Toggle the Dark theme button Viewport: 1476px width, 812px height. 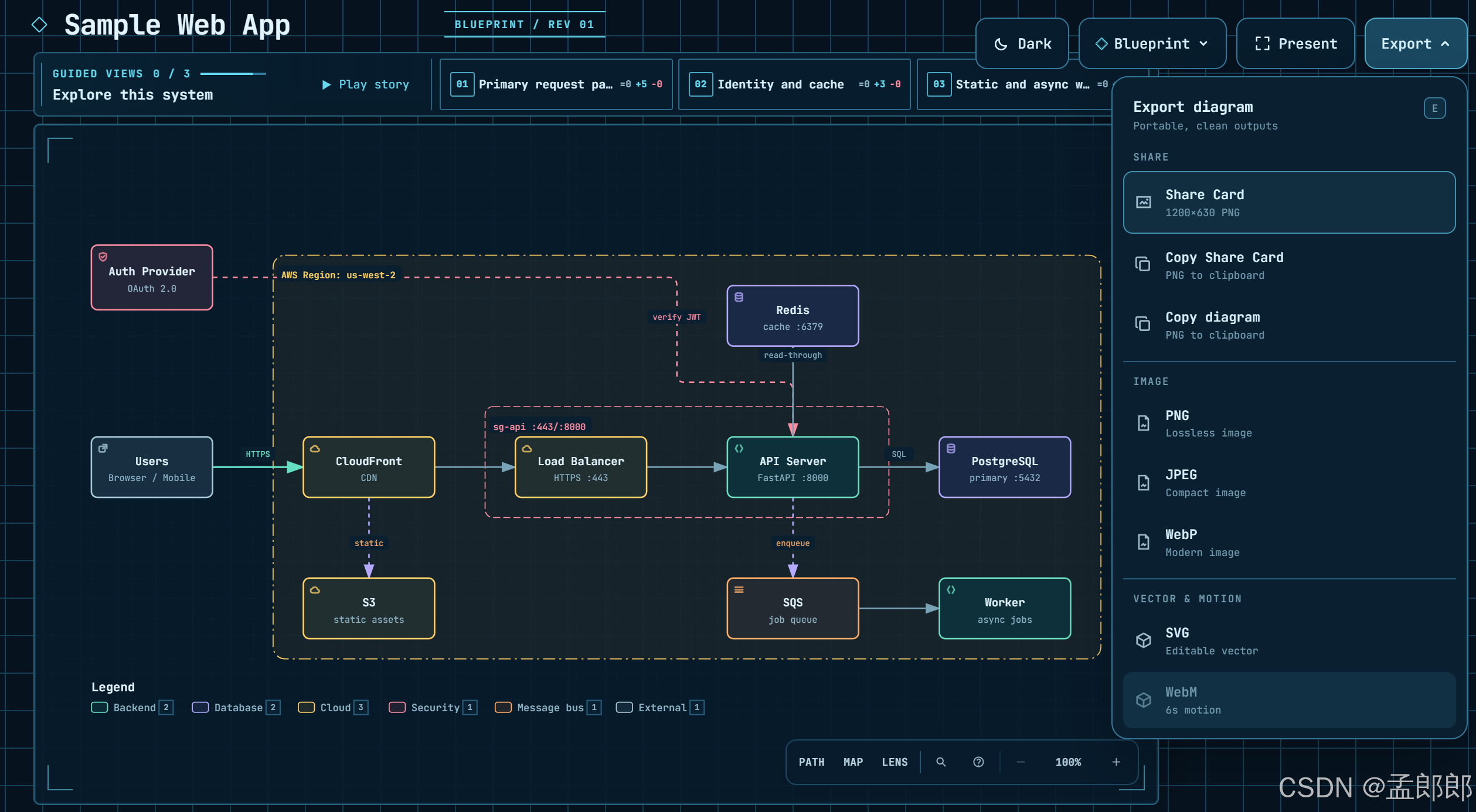[1022, 43]
